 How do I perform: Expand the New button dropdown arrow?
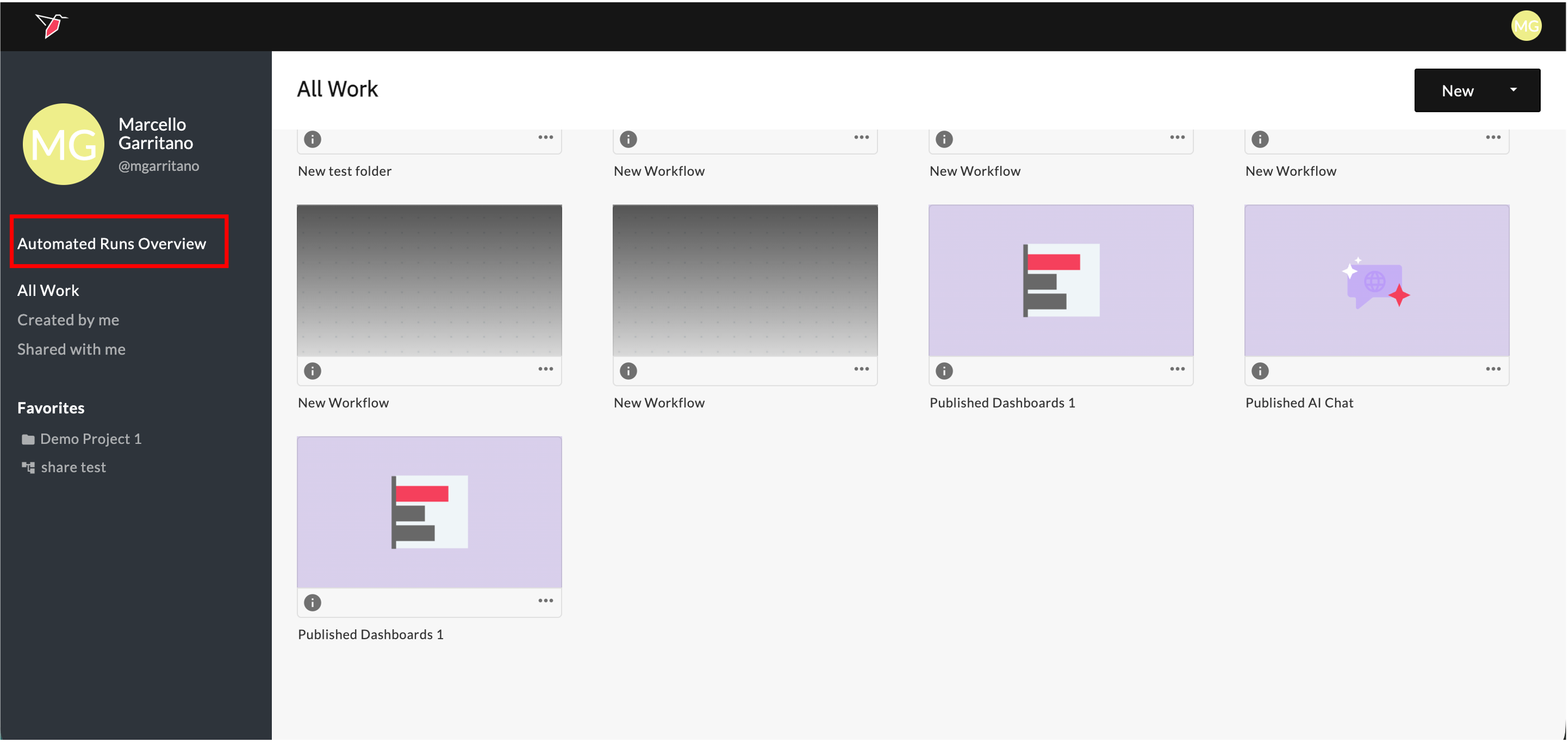coord(1513,90)
